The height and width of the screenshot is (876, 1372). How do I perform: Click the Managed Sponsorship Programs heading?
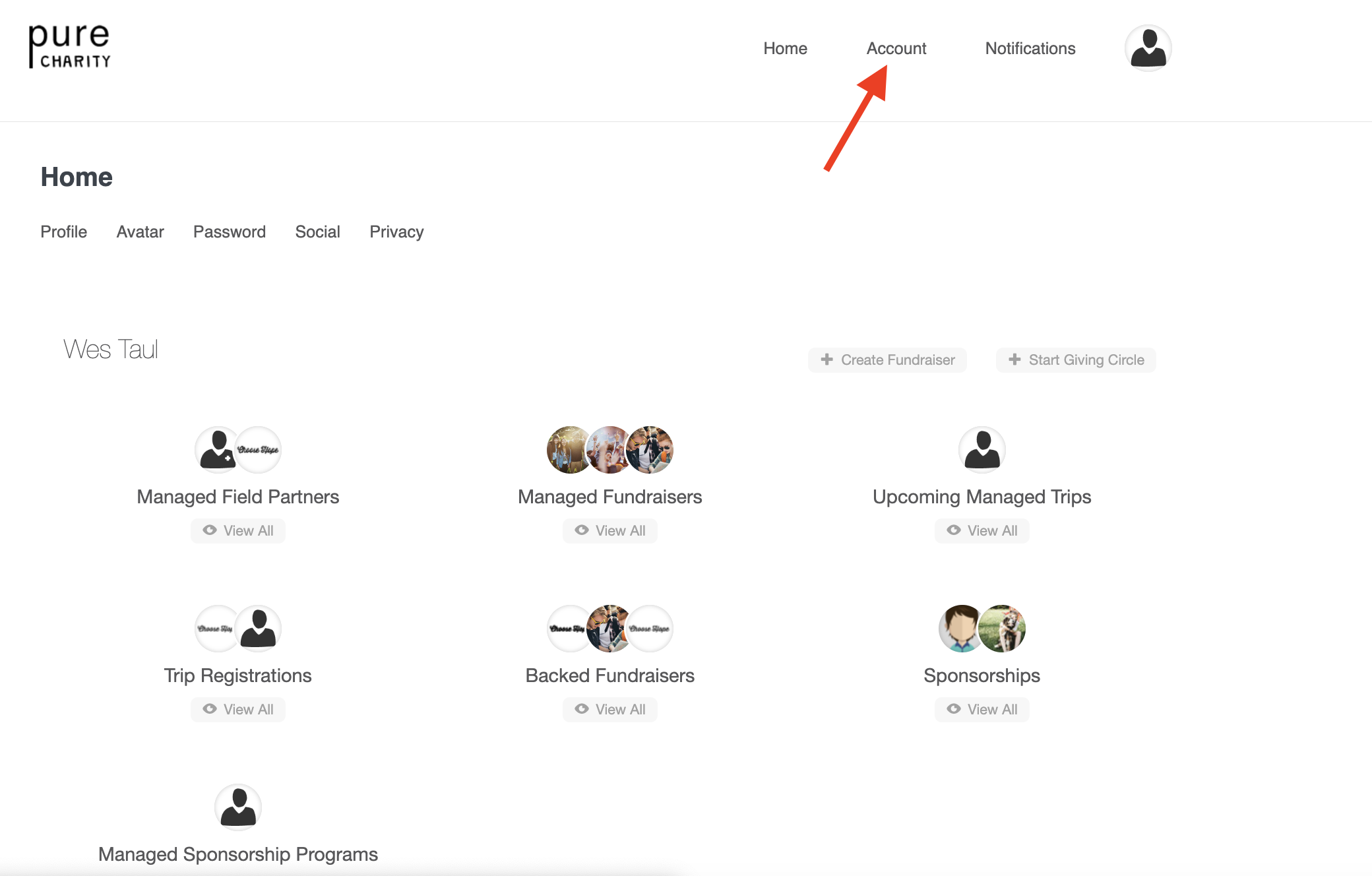pyautogui.click(x=238, y=854)
